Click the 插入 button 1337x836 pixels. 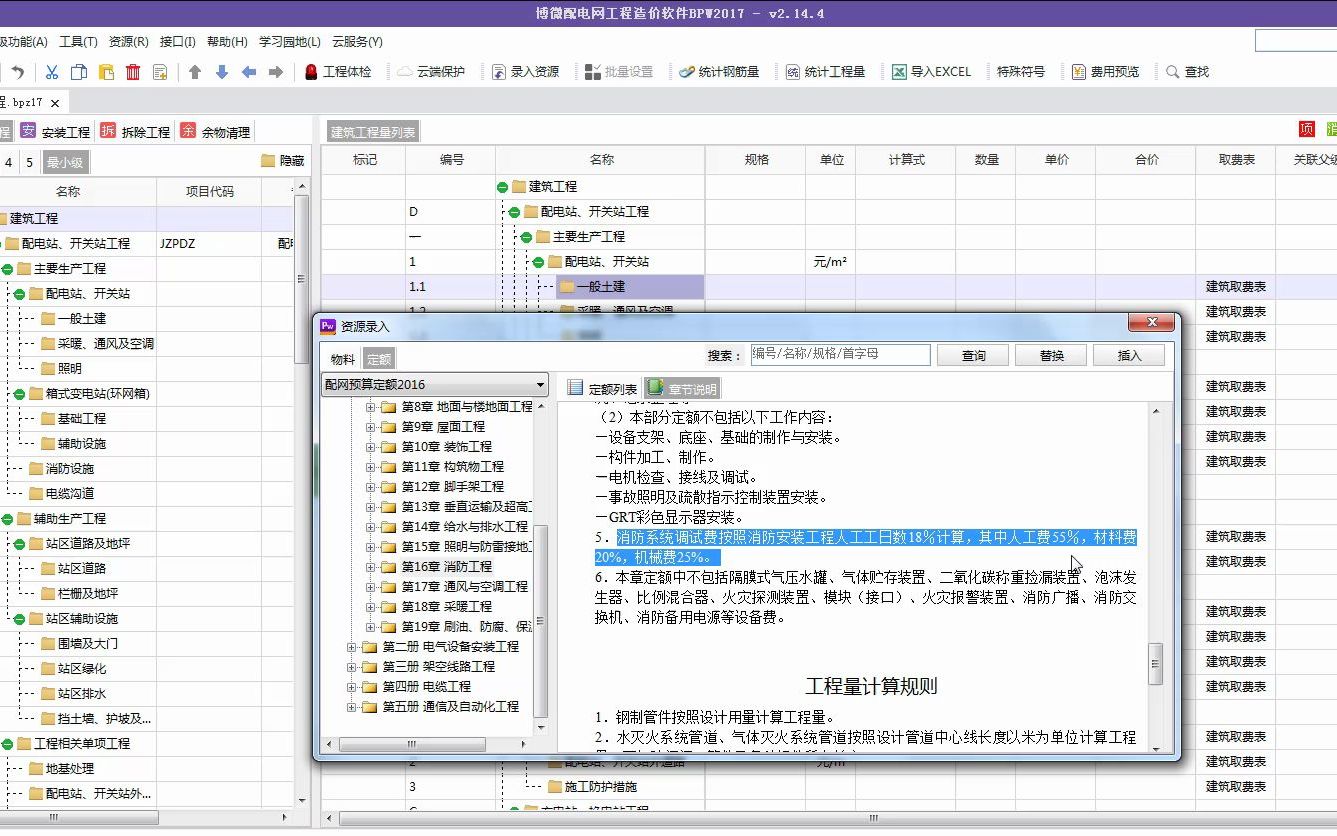tap(1128, 354)
